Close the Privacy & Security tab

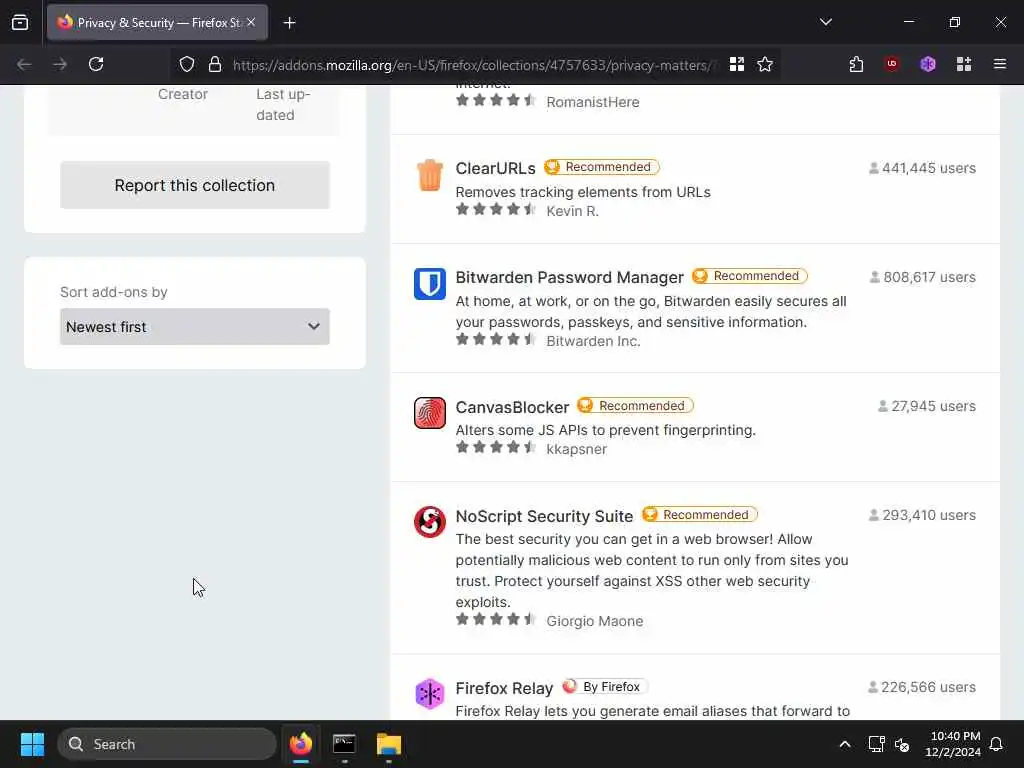[251, 22]
